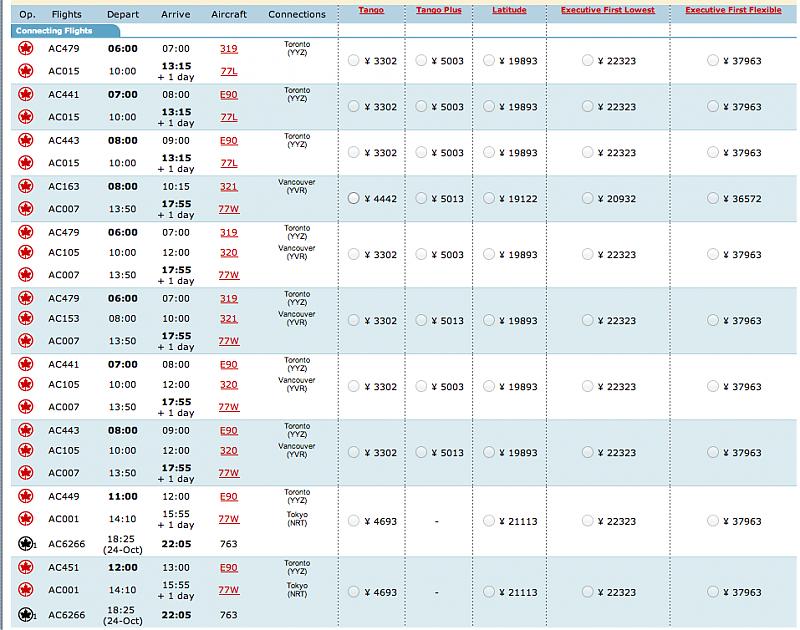Open the E90 aircraft link for flight AC451
Screen dimensions: 800x630
pos(229,568)
